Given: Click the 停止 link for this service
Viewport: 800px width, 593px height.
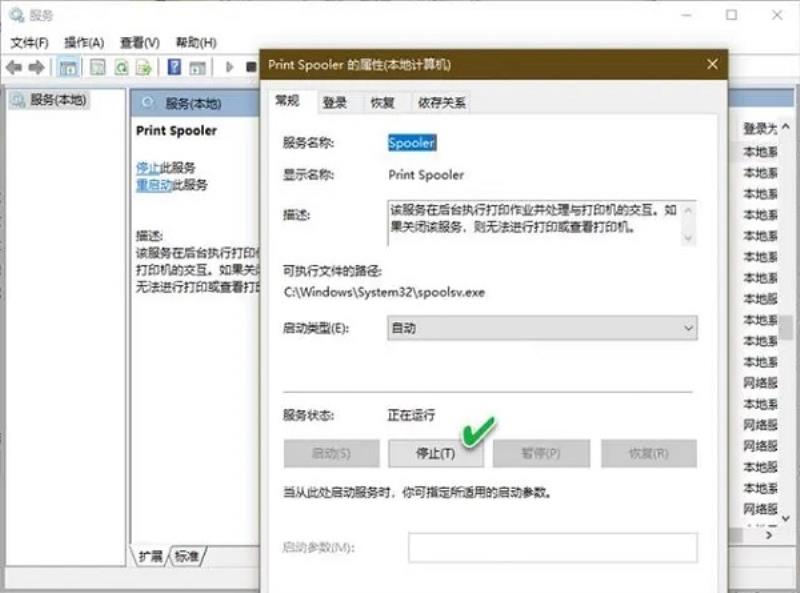Looking at the screenshot, I should click(148, 167).
